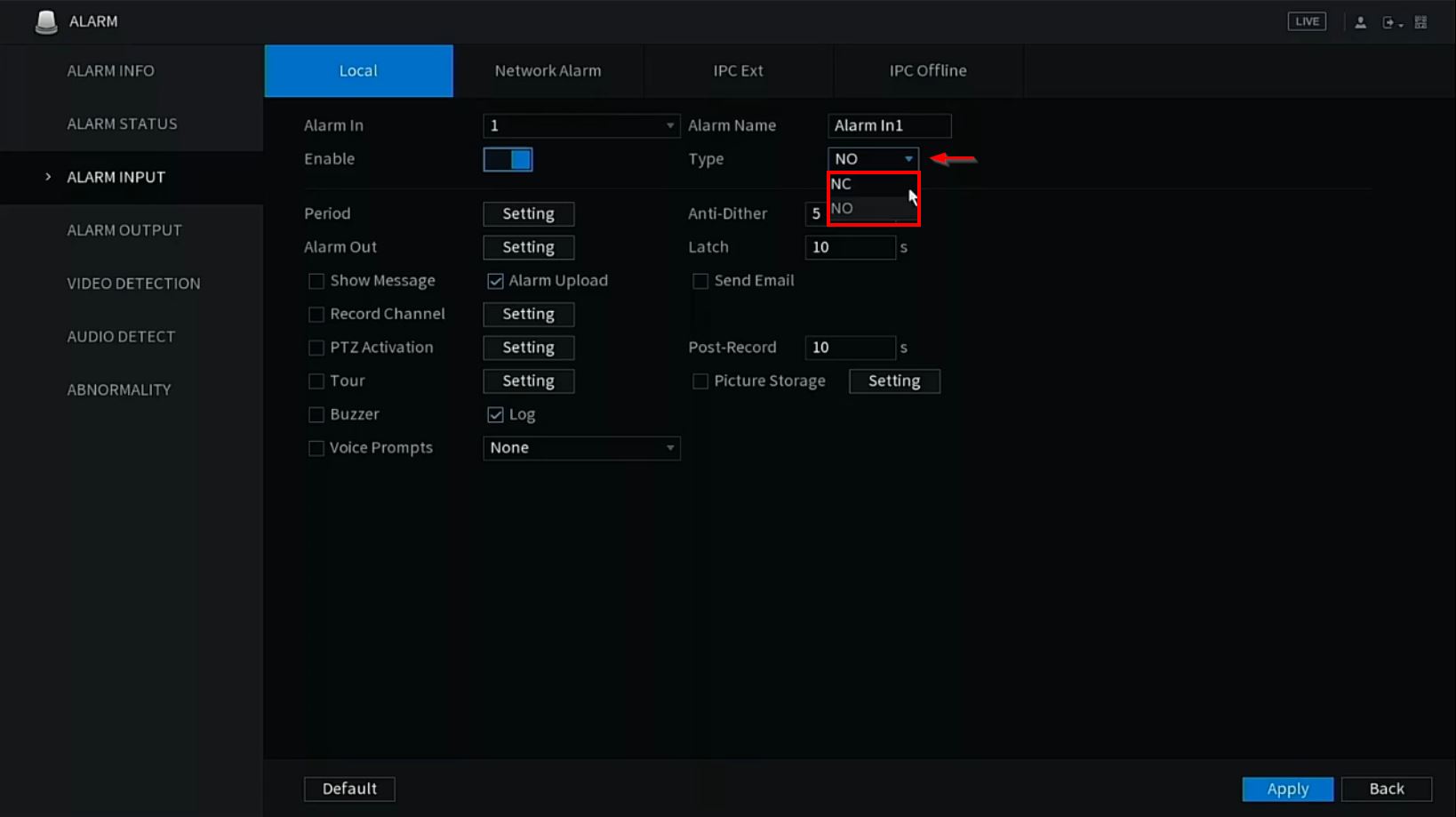Uncheck the Alarm Upload checkbox
The image size is (1456, 817).
coord(495,281)
